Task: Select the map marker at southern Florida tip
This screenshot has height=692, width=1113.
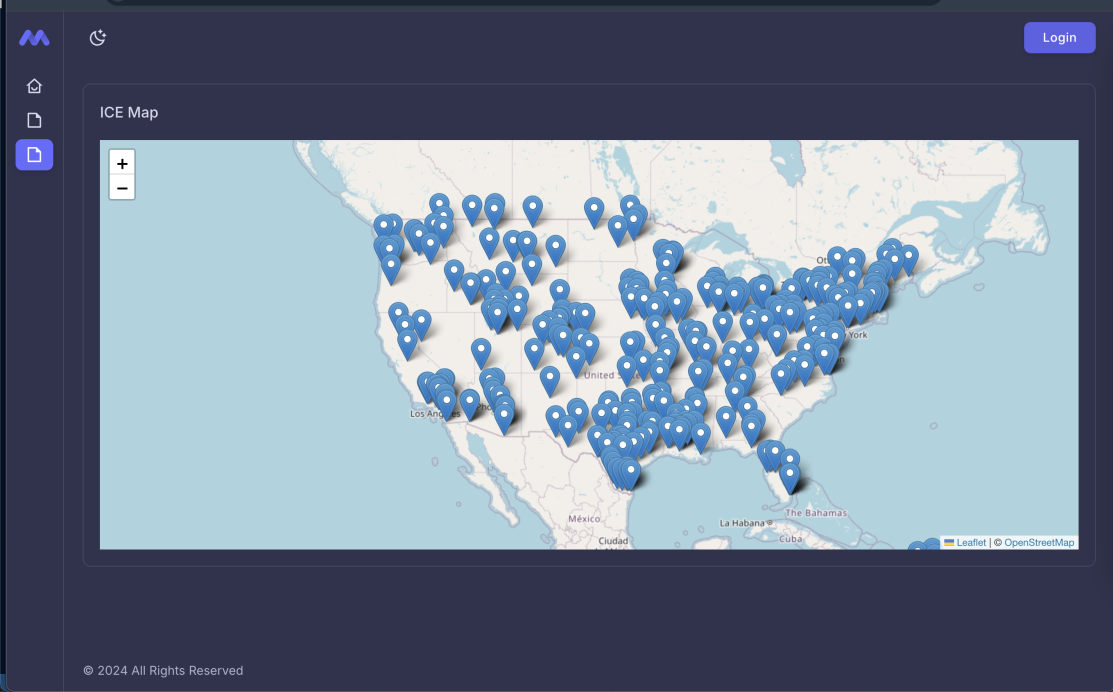Action: tap(789, 478)
